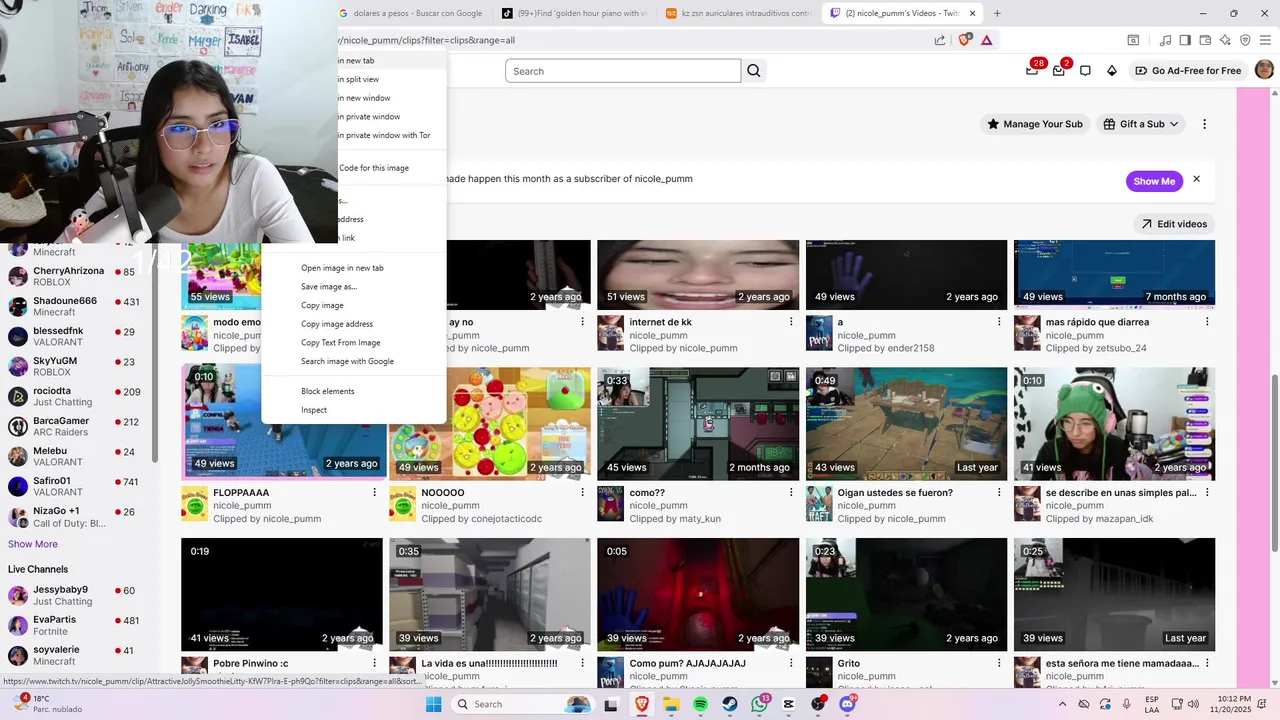Open the Brave VPN shield icon
Screen dimensions: 1280x720
(1245, 40)
